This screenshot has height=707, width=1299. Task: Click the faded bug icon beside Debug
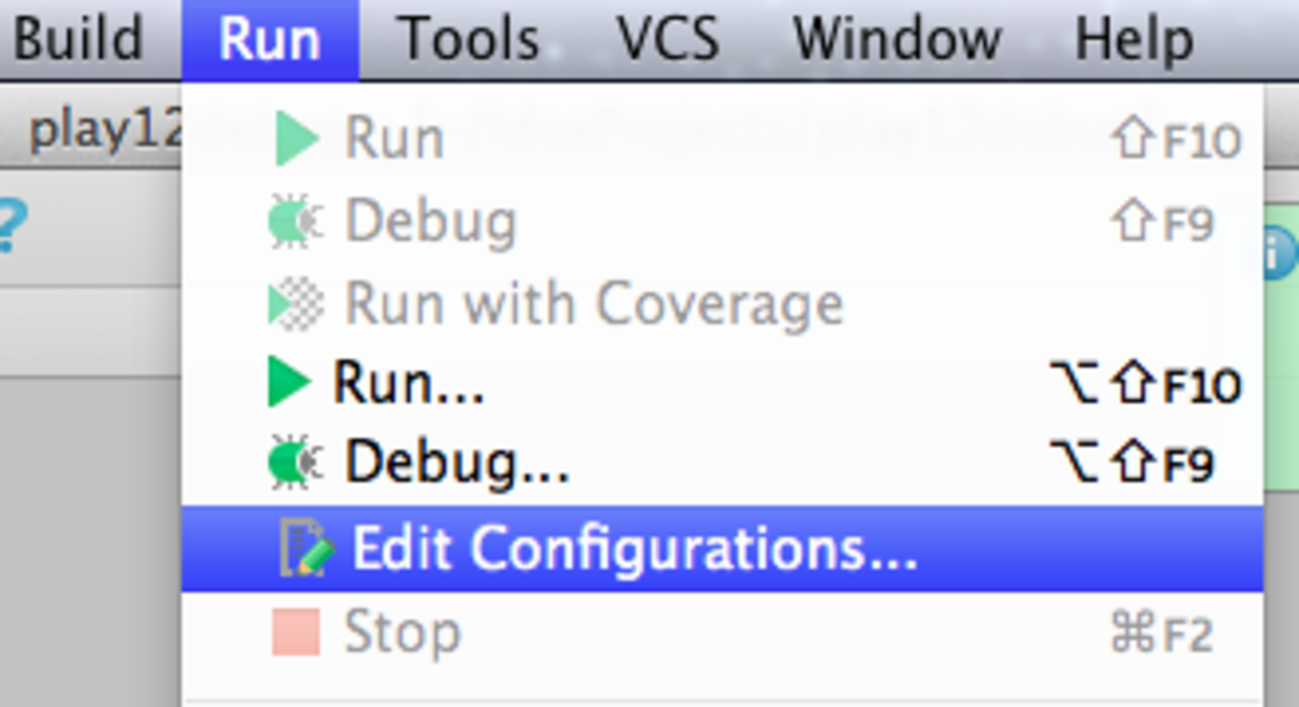tap(295, 221)
